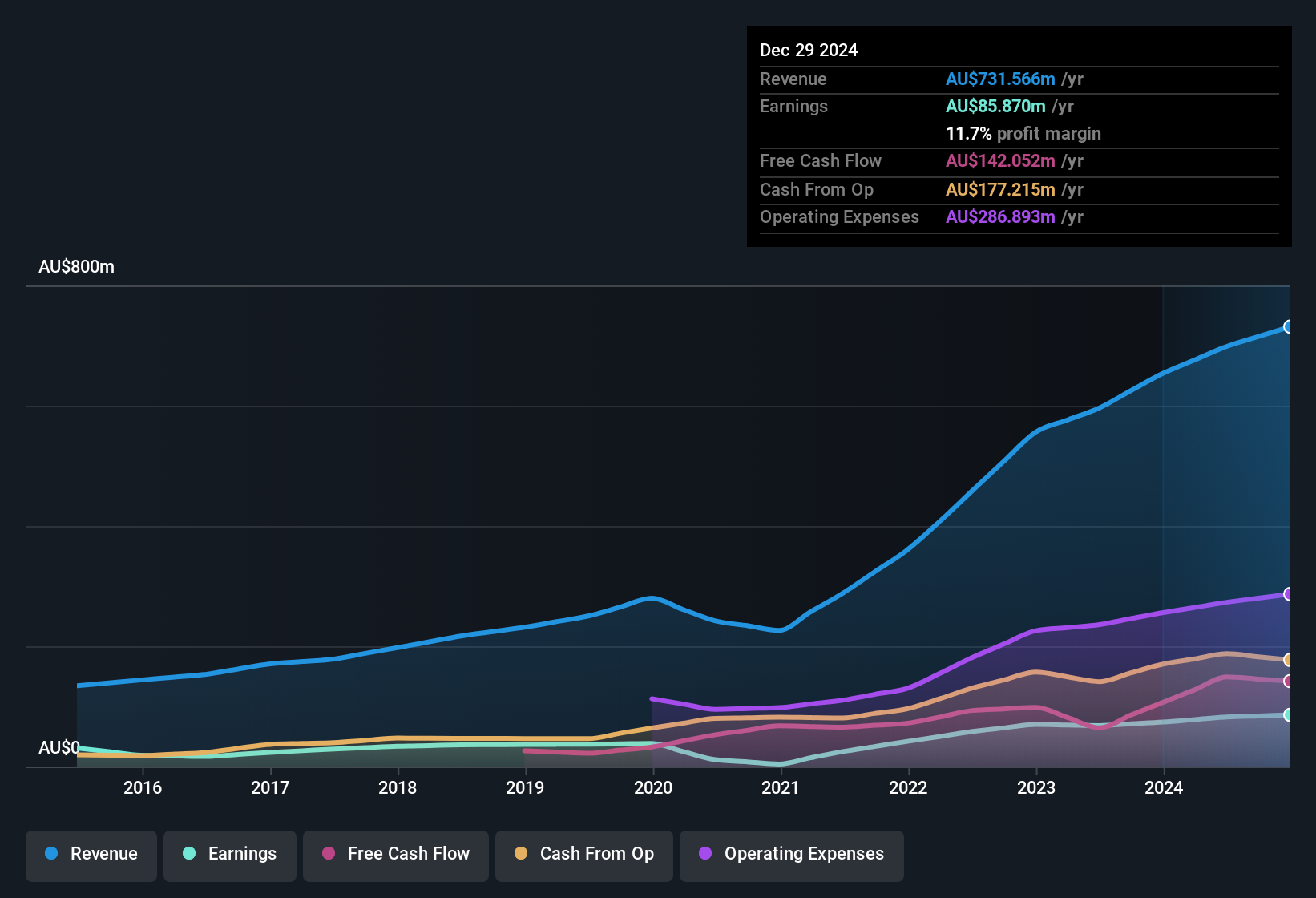
Task: Select the Revenue endpoint marker on the chart
Action: pos(1288,326)
